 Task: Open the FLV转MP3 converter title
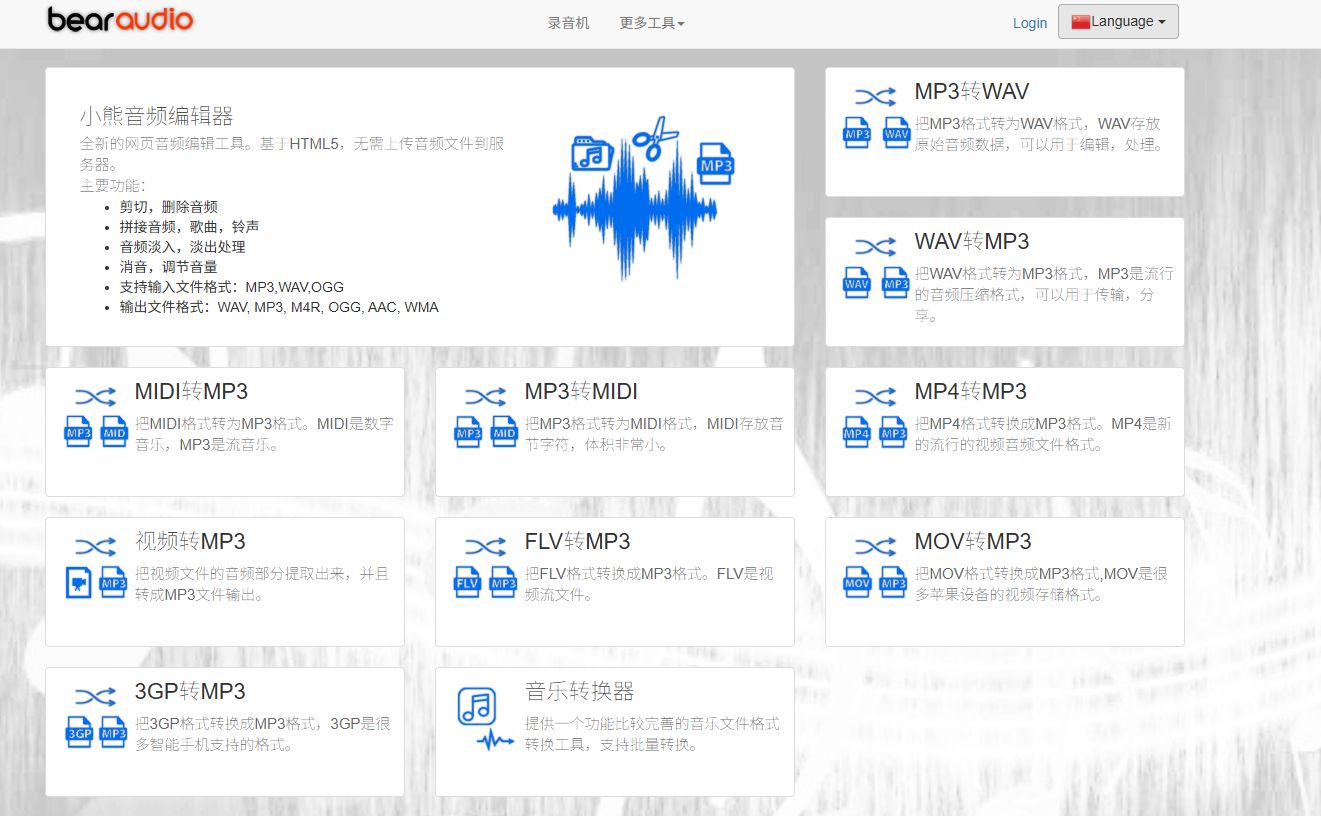578,542
